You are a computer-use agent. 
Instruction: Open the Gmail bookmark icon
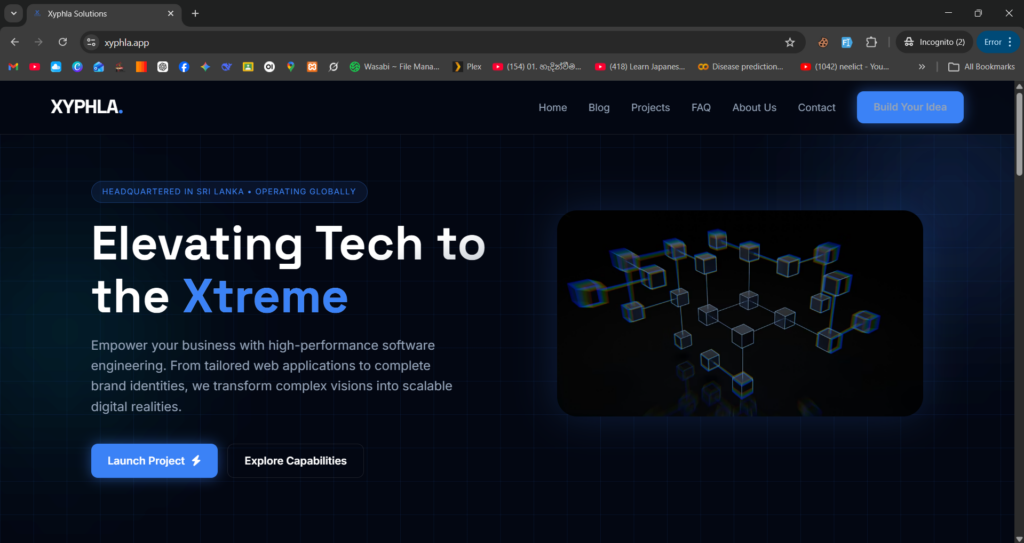click(13, 67)
